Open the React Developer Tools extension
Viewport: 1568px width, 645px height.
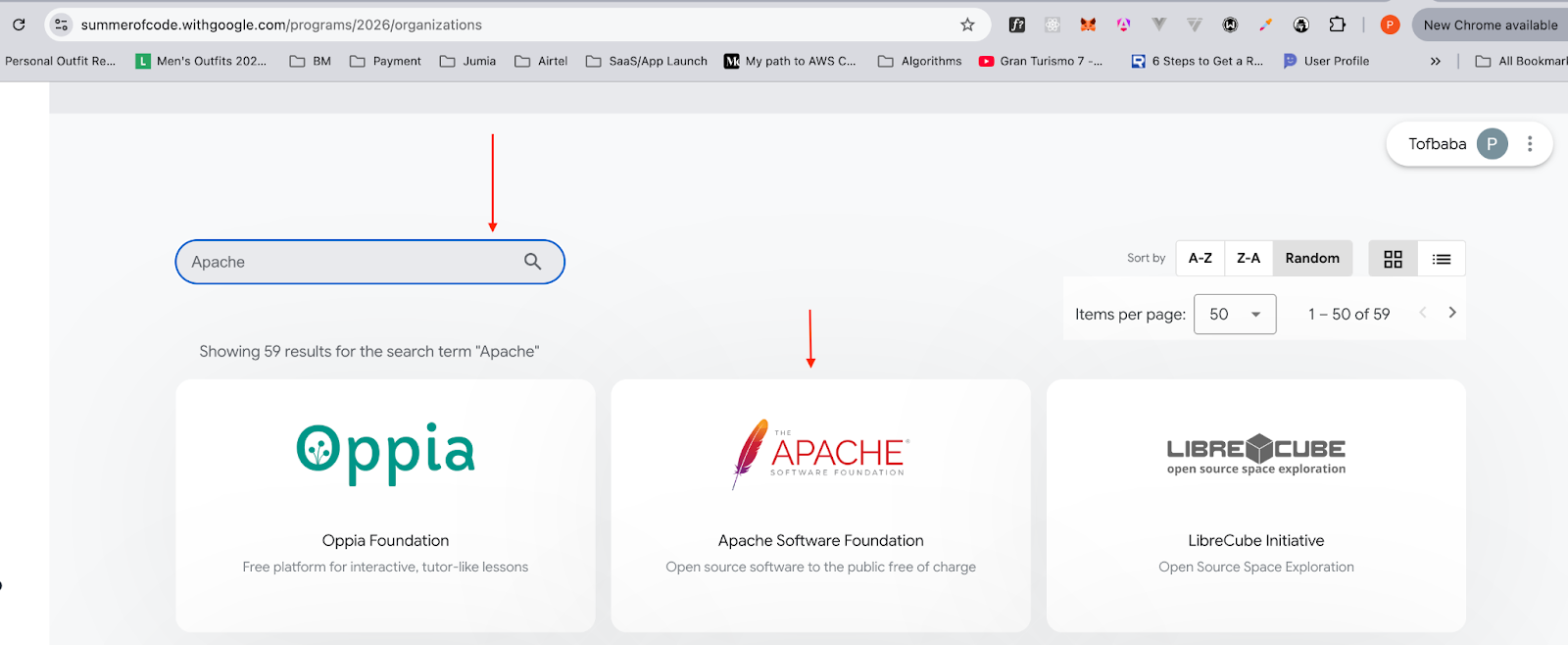pyautogui.click(x=1053, y=25)
